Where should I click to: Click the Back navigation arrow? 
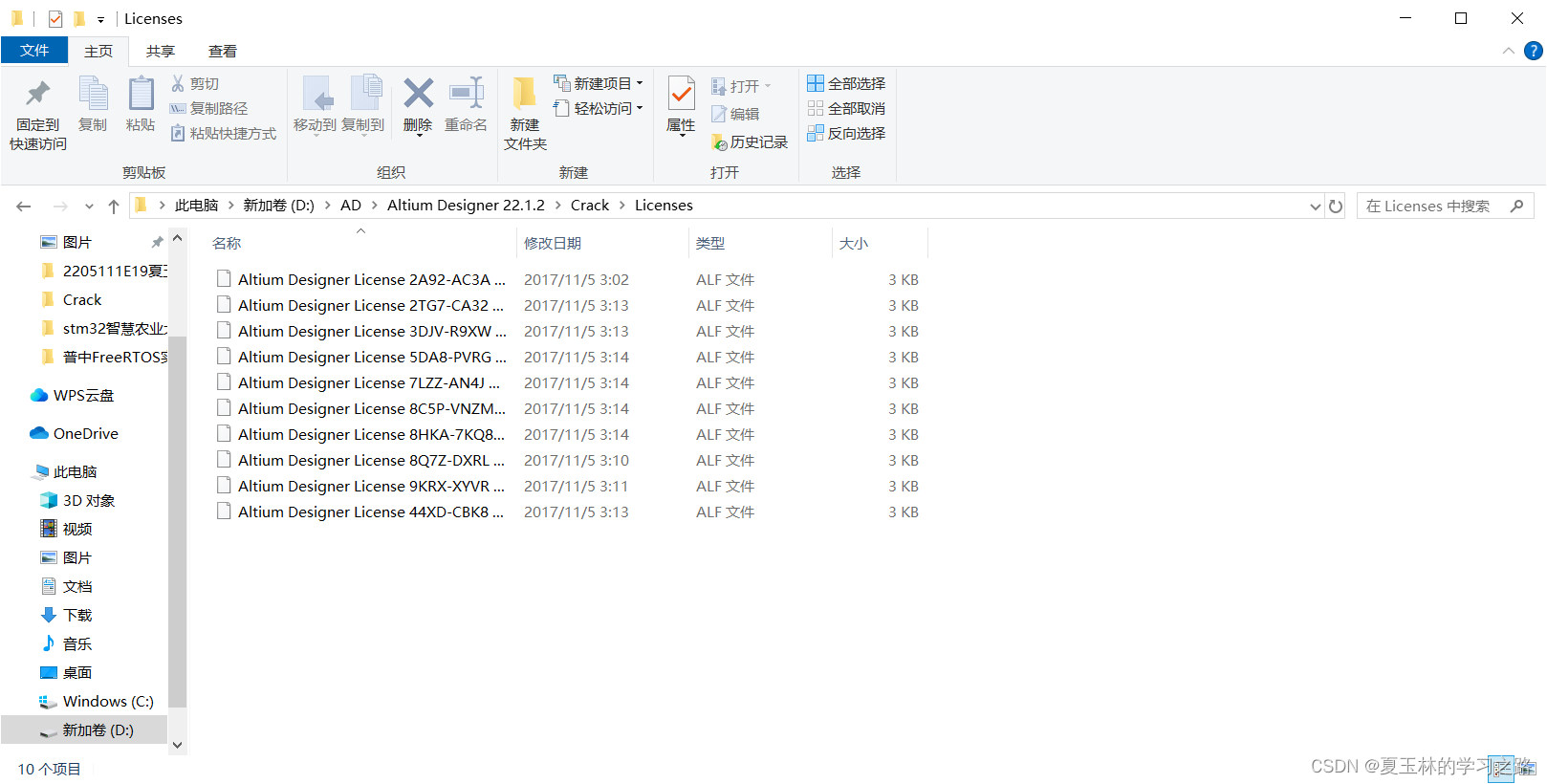pos(24,206)
